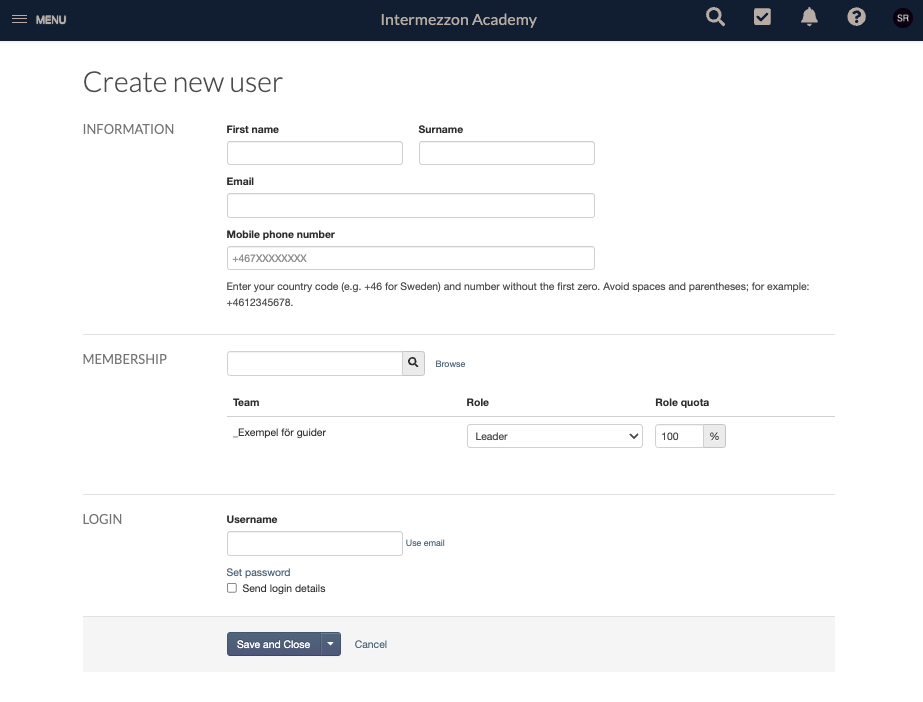Click the First name input field
923x702 pixels.
click(315, 153)
